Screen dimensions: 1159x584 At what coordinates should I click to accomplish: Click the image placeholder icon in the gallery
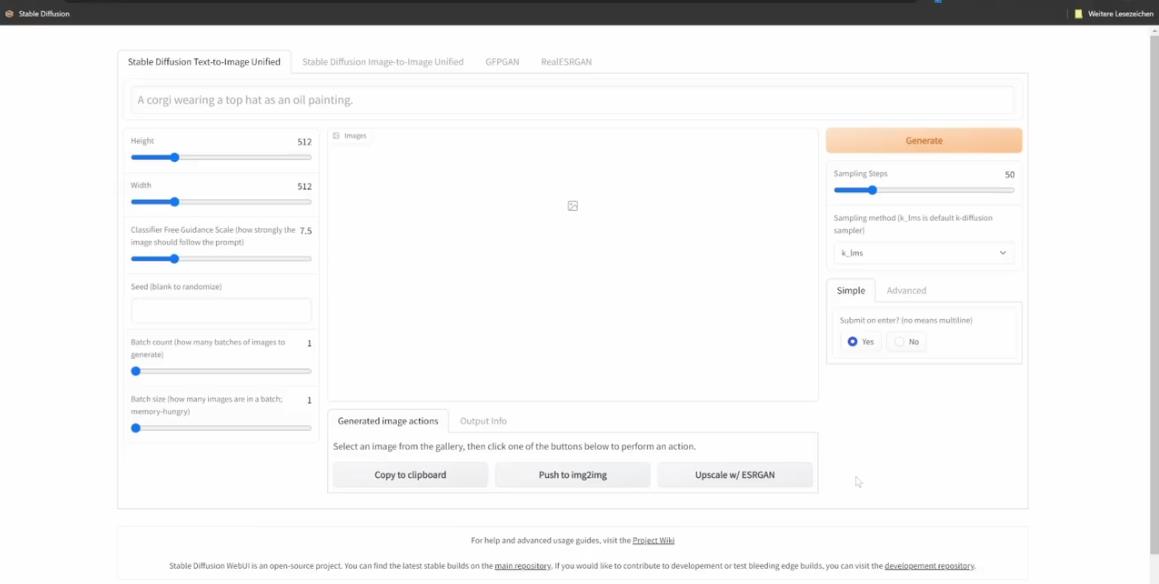click(573, 206)
